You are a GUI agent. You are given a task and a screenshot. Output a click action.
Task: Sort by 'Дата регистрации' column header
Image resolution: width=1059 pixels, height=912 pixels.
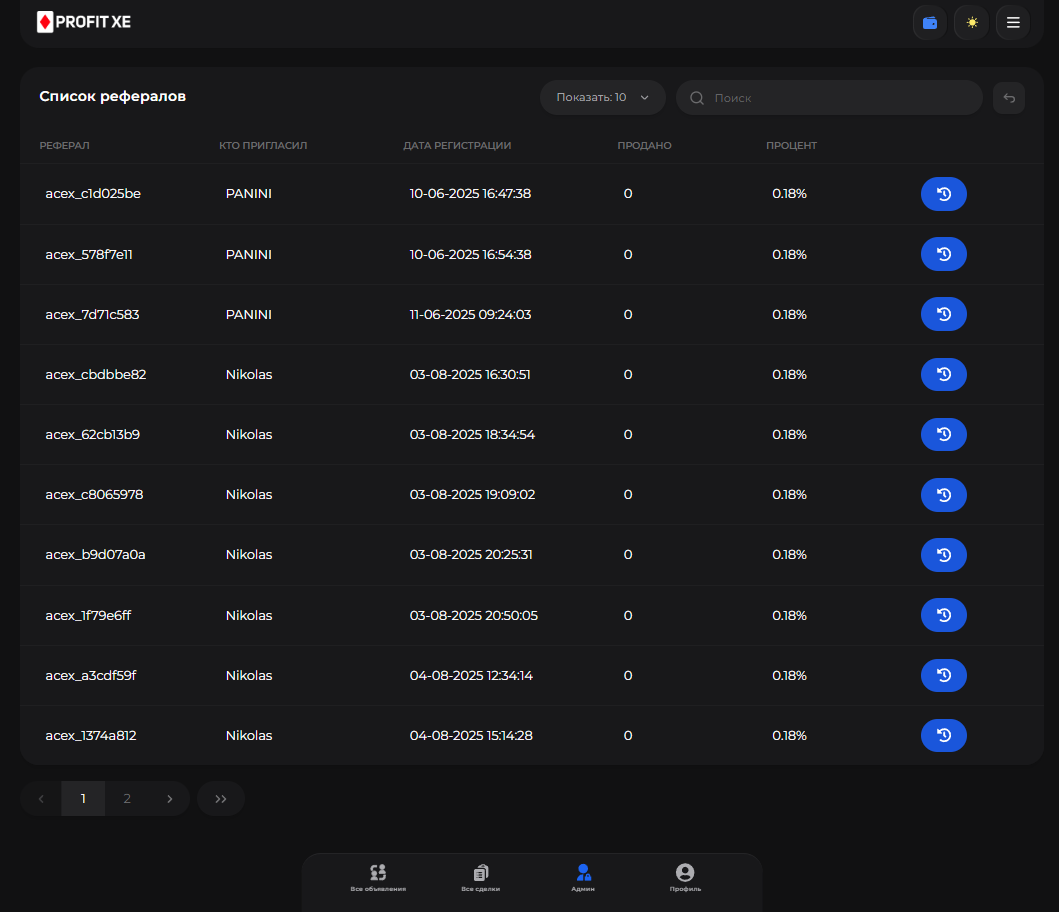[x=457, y=146]
